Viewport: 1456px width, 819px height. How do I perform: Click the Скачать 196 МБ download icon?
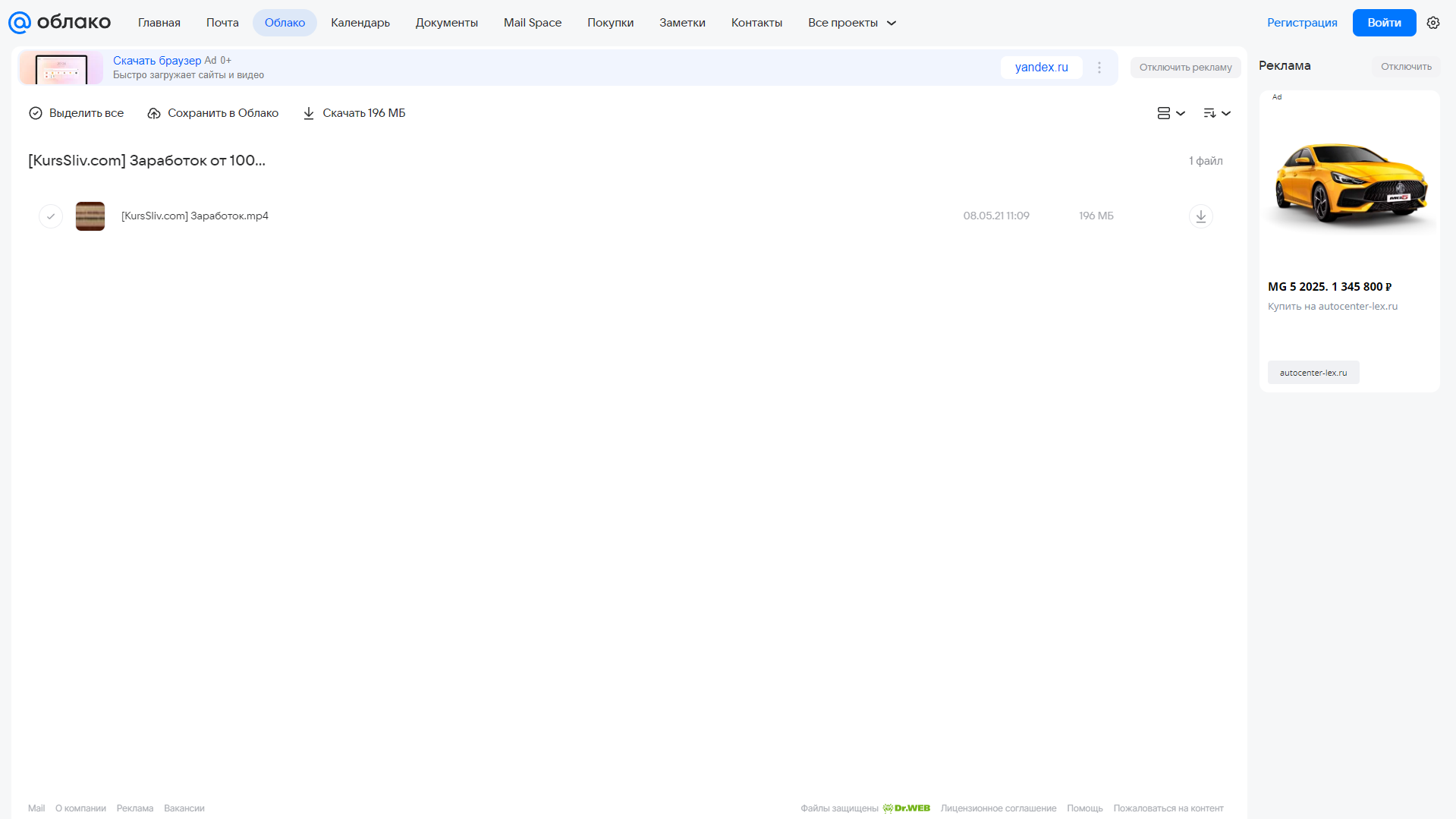[x=309, y=113]
